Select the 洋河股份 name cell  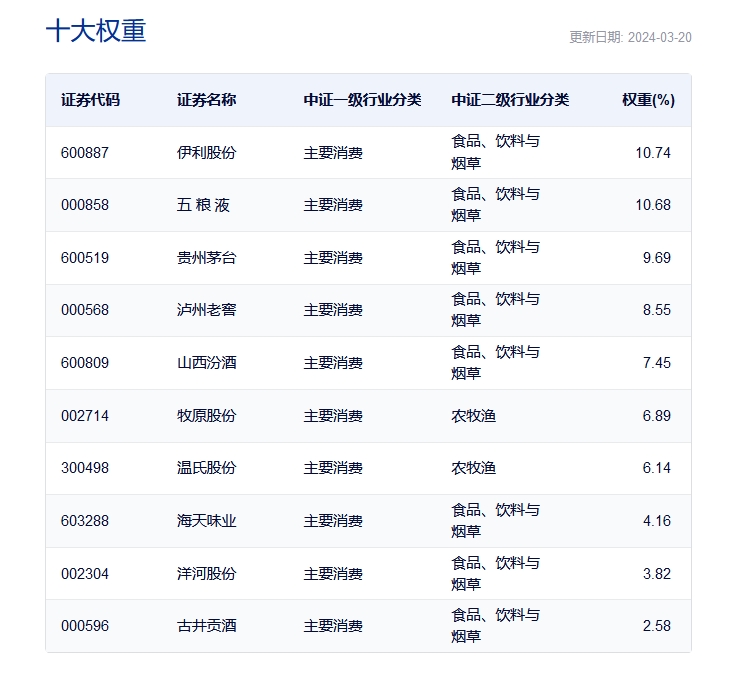[206, 574]
